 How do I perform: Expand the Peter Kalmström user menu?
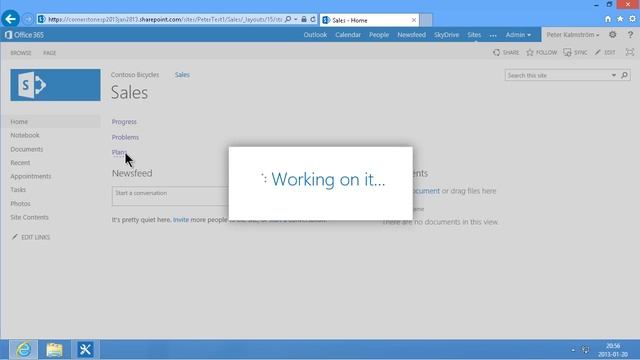573,35
